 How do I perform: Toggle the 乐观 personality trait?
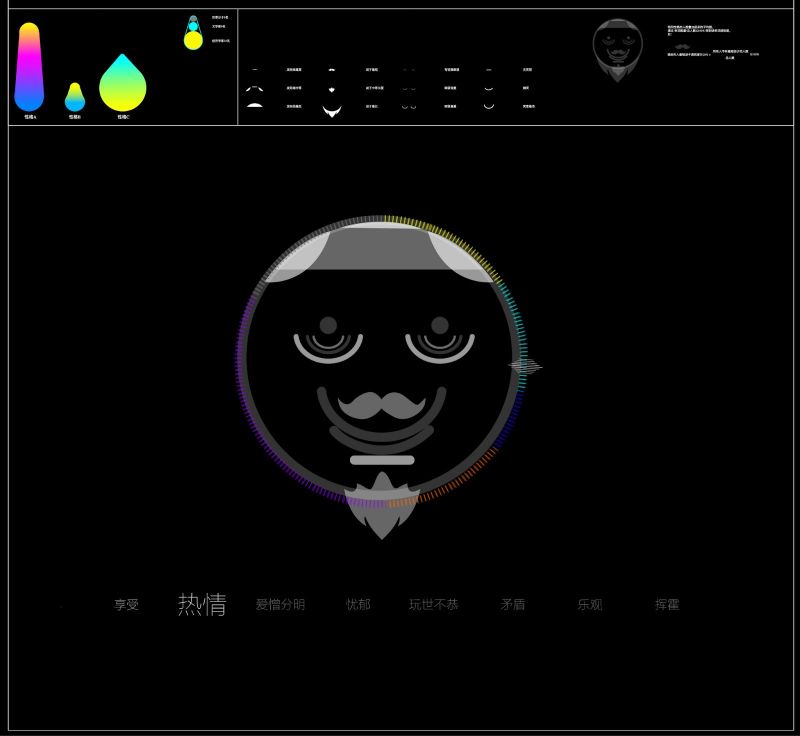590,605
